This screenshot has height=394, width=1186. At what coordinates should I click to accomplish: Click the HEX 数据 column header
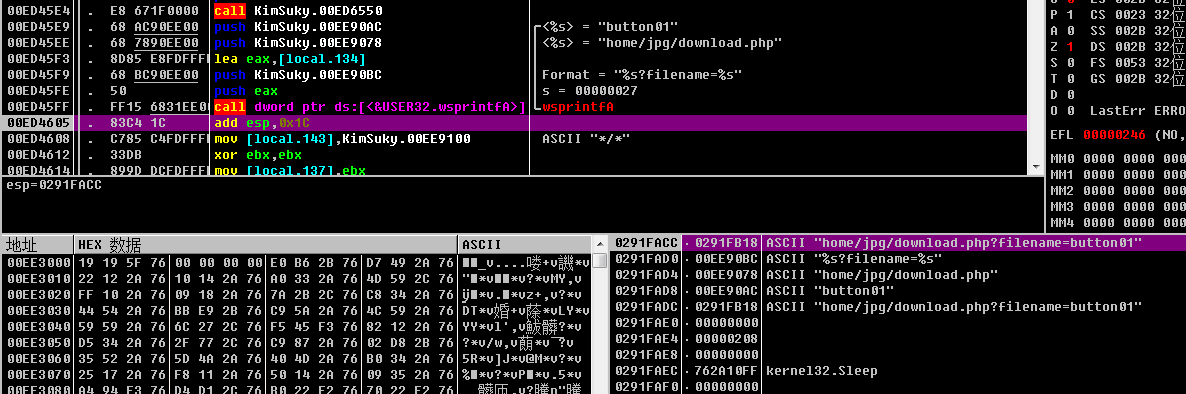pos(266,245)
